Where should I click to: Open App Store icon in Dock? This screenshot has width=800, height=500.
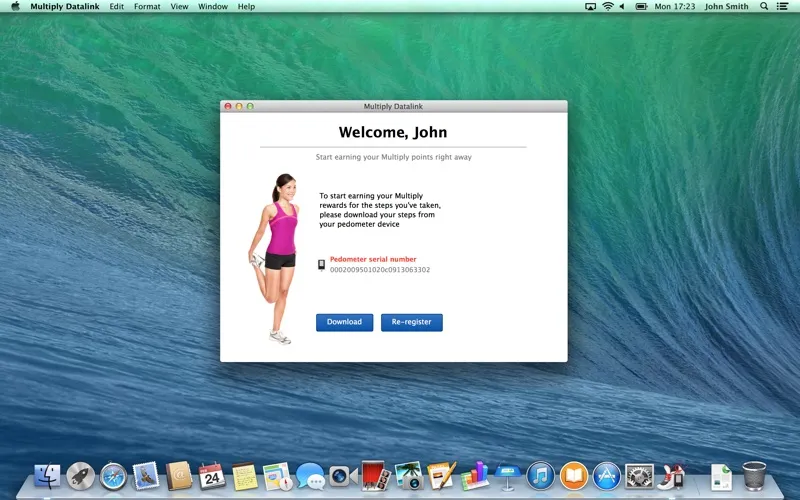pyautogui.click(x=607, y=476)
